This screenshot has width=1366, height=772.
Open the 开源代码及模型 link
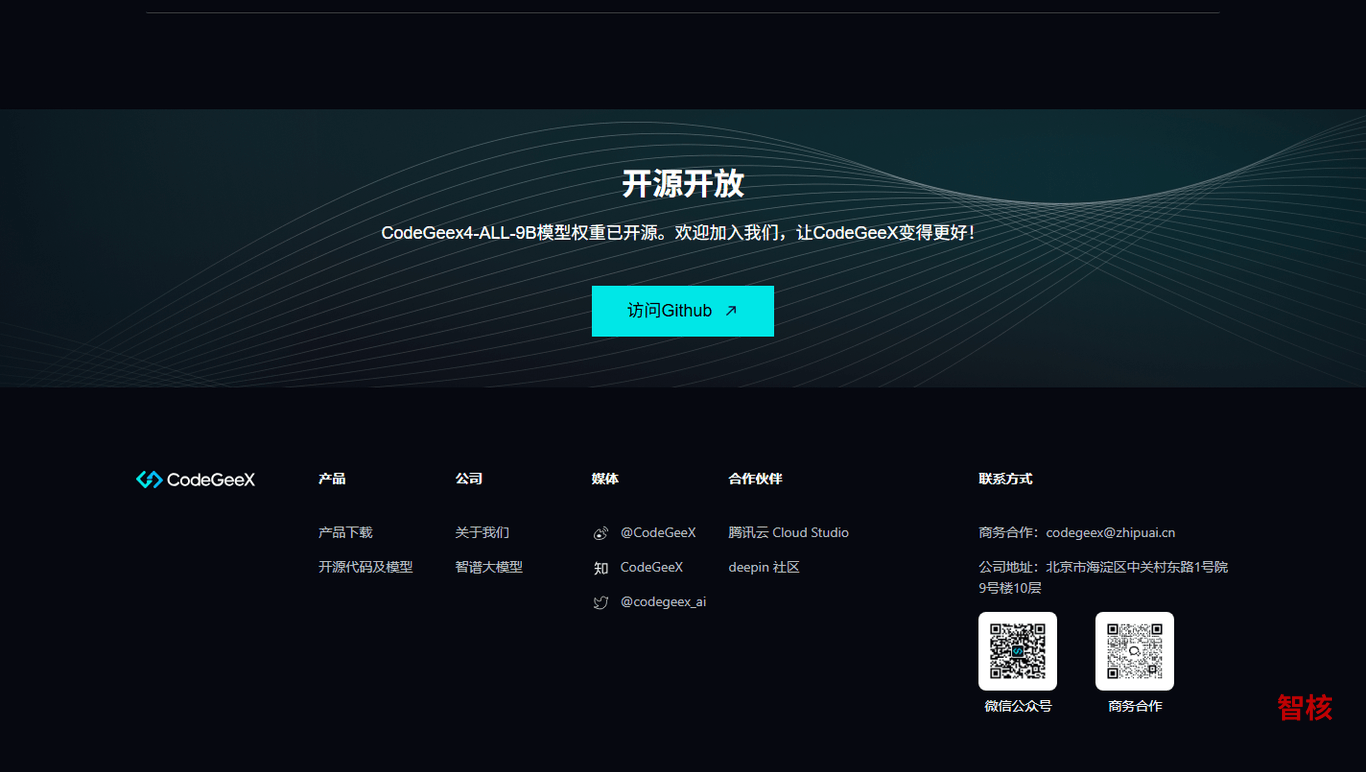[x=366, y=567]
